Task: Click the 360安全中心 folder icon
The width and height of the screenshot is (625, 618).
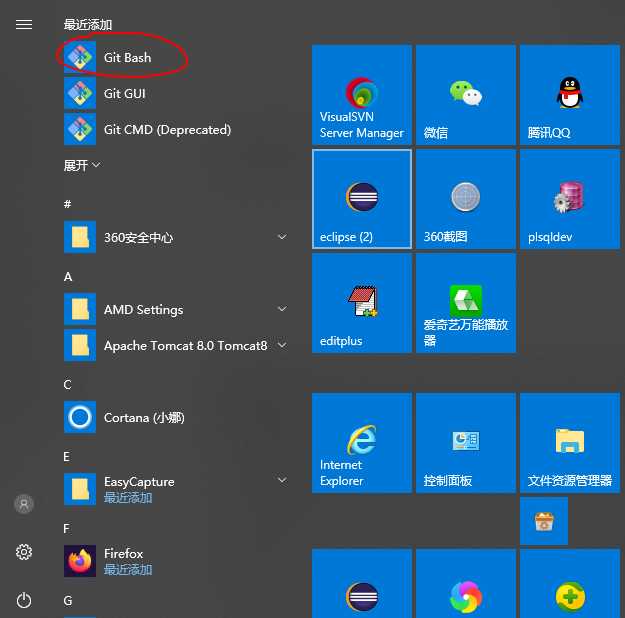Action: (80, 237)
